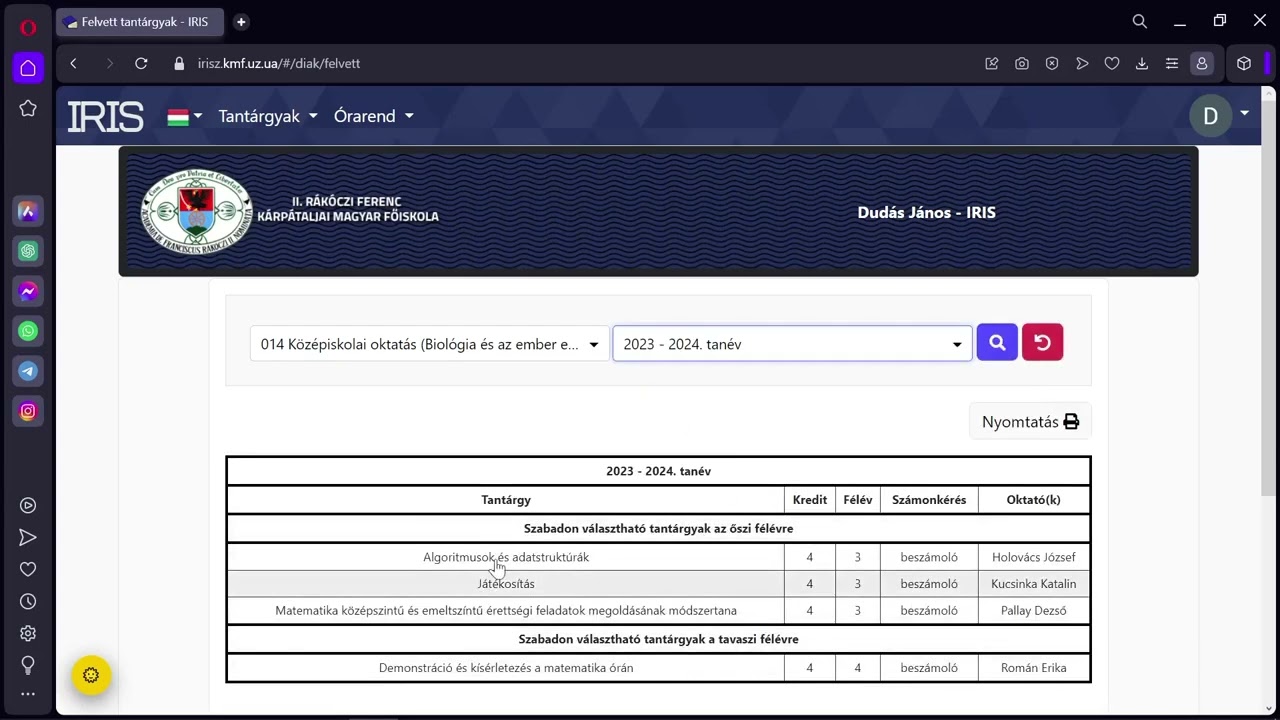Open Aria AI sidebar icon
1280x720 pixels.
point(28,211)
